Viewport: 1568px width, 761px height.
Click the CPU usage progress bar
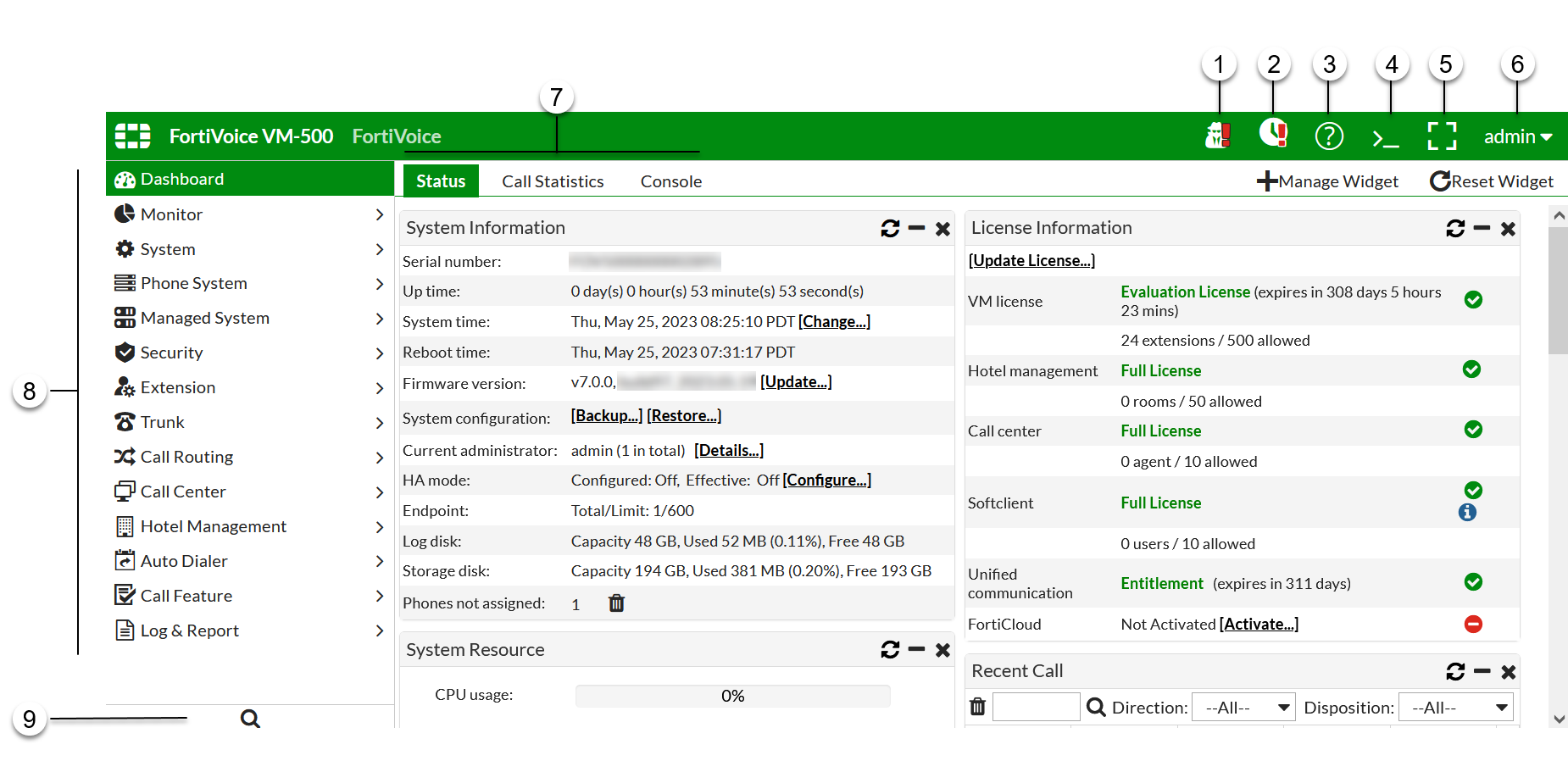pyautogui.click(x=733, y=696)
